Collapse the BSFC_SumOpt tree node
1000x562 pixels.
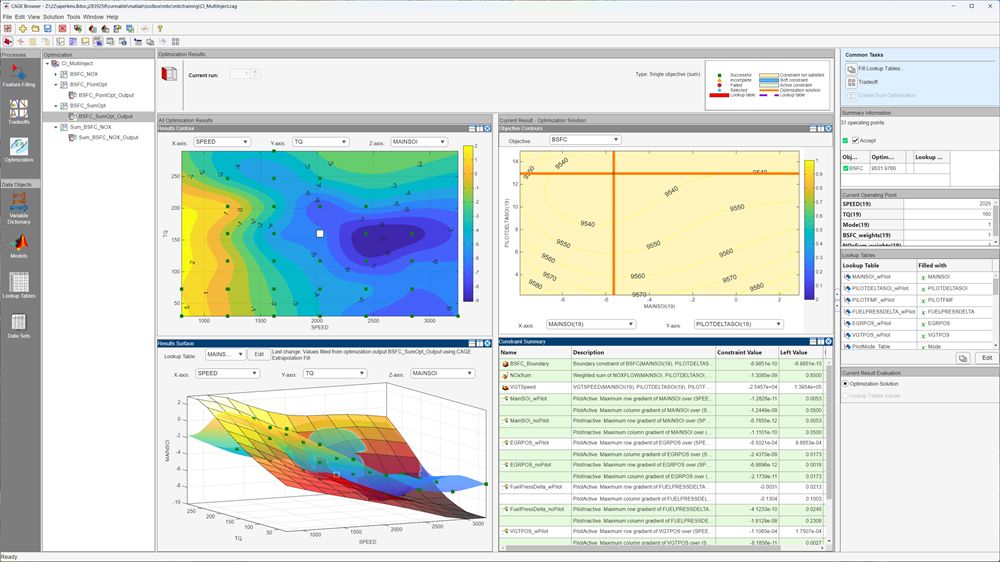(56, 105)
